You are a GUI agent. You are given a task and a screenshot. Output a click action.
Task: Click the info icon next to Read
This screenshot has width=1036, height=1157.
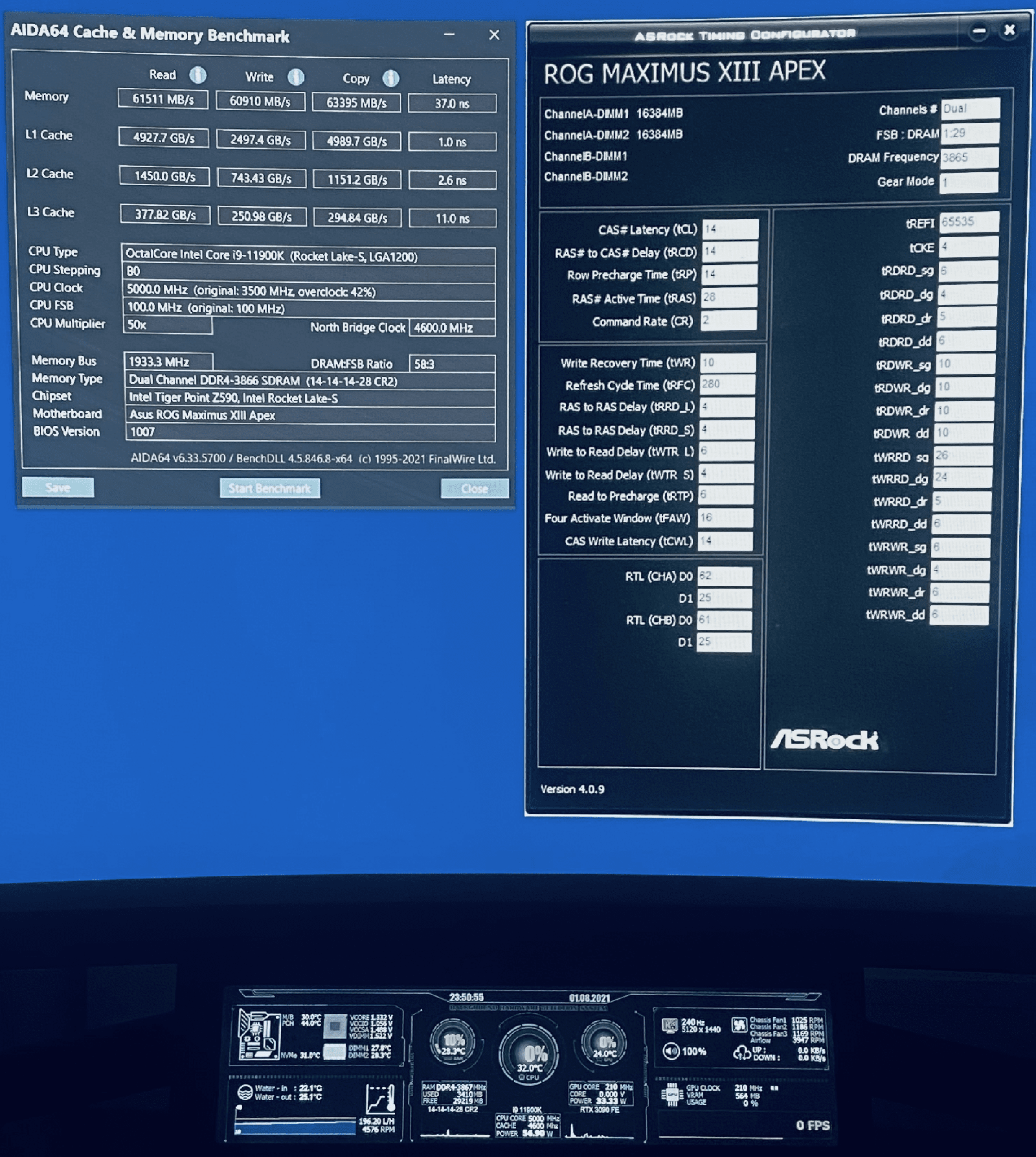(197, 75)
